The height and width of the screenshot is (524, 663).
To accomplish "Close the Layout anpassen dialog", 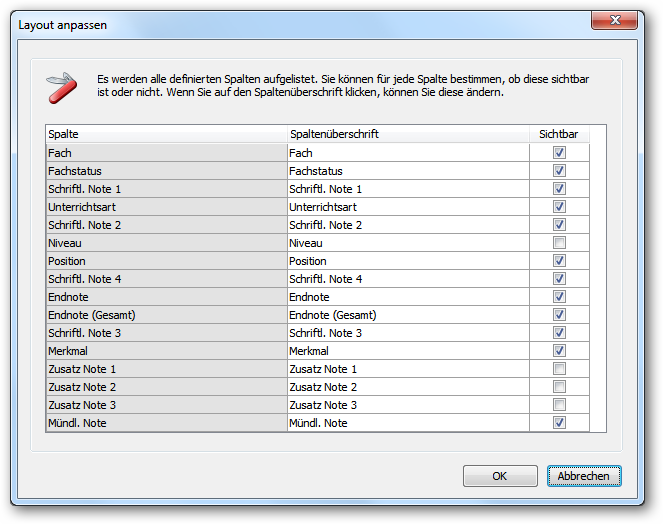I will click(x=614, y=20).
